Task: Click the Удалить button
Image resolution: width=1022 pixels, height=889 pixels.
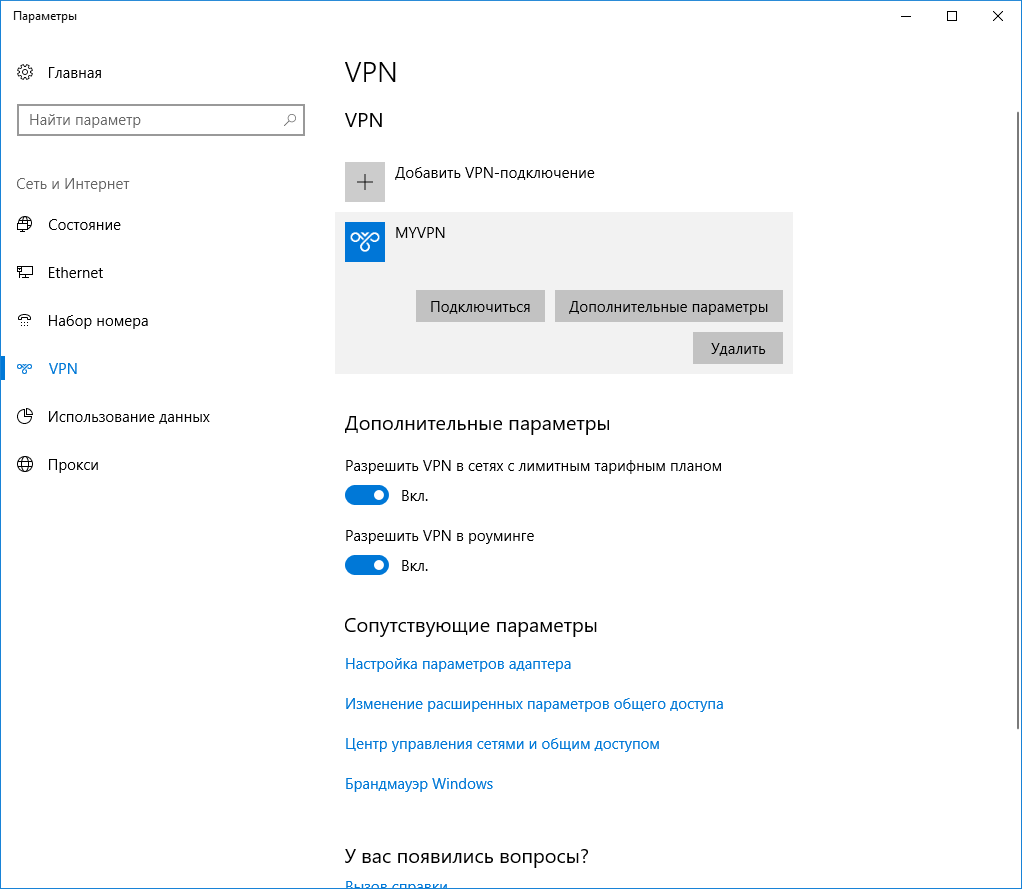Action: (x=738, y=348)
